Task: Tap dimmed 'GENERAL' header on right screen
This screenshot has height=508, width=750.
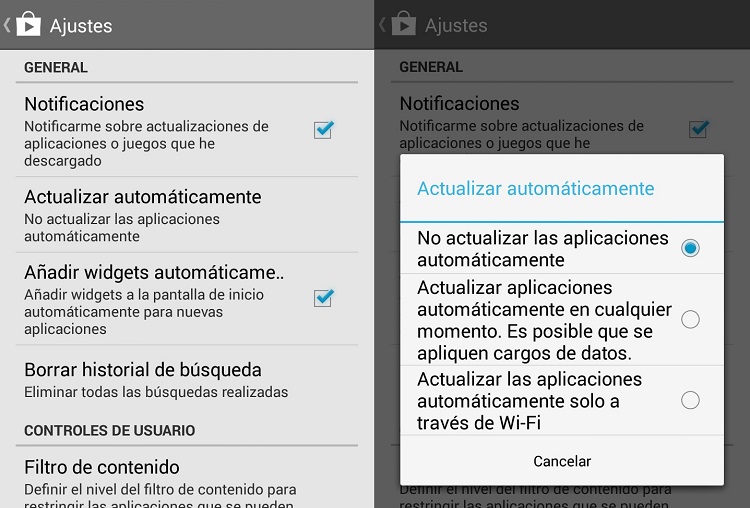Action: (x=431, y=67)
